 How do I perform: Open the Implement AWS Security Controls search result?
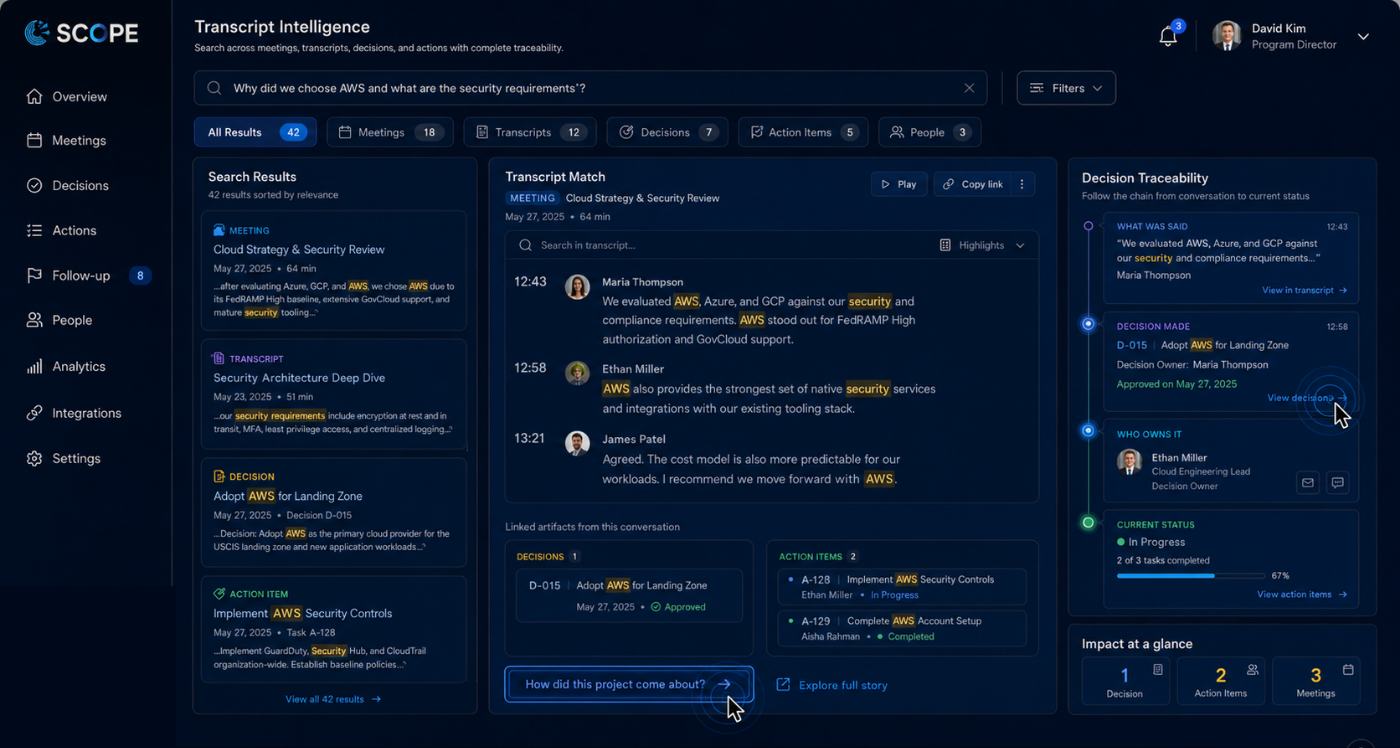pyautogui.click(x=334, y=629)
